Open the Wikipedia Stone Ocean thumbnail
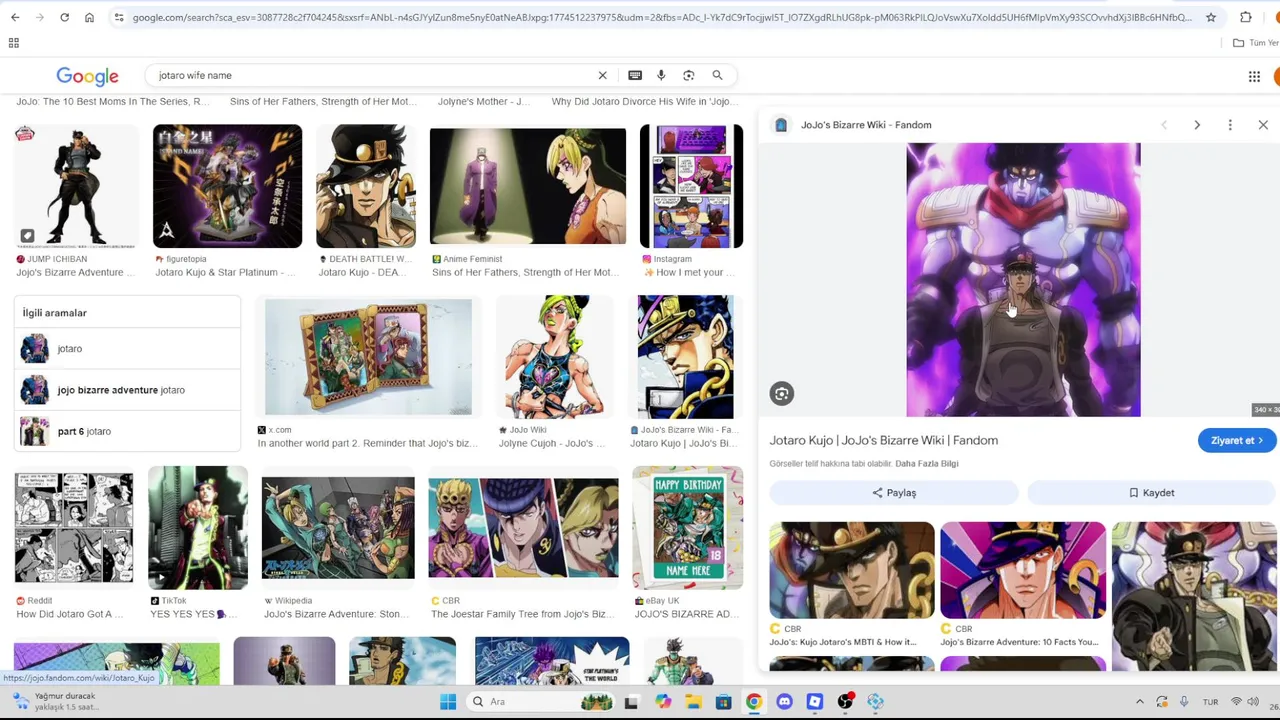 coord(338,528)
